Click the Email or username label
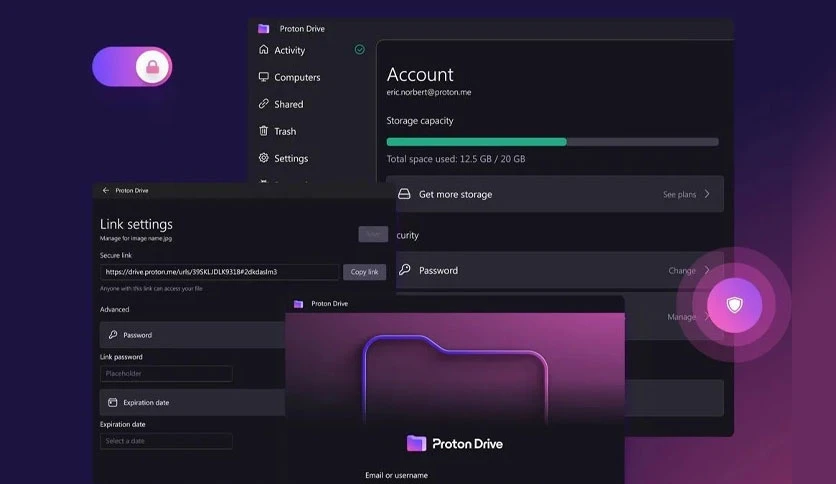 [x=396, y=475]
